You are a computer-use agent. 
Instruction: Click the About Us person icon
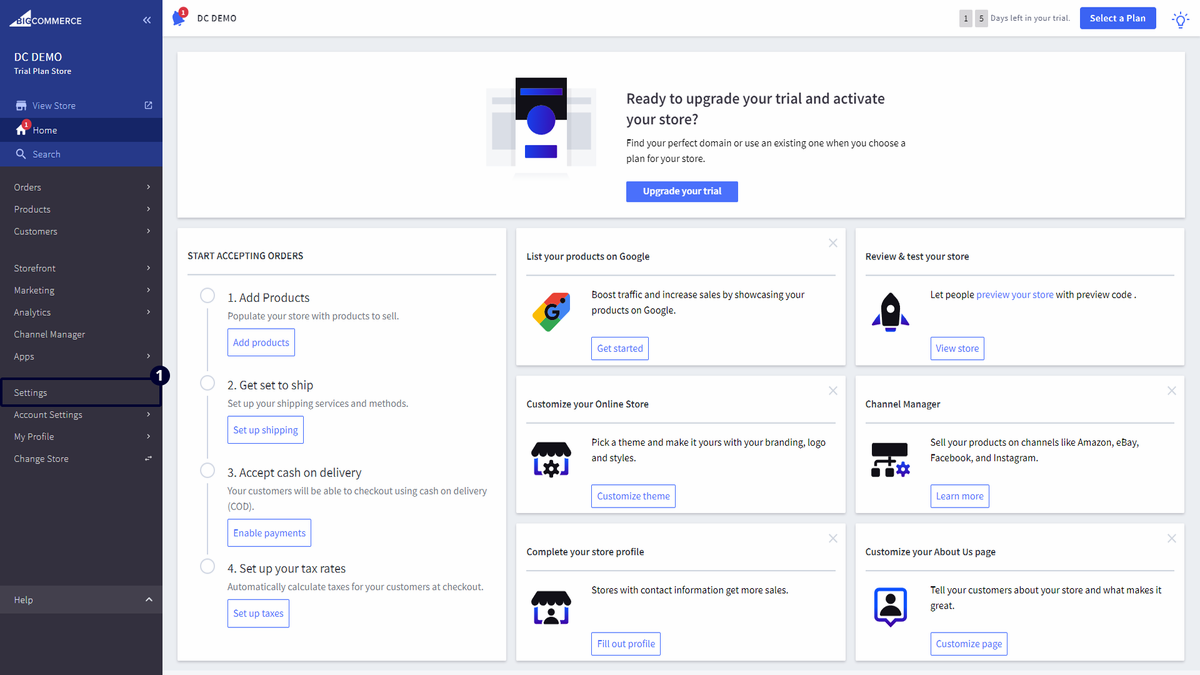tap(889, 607)
